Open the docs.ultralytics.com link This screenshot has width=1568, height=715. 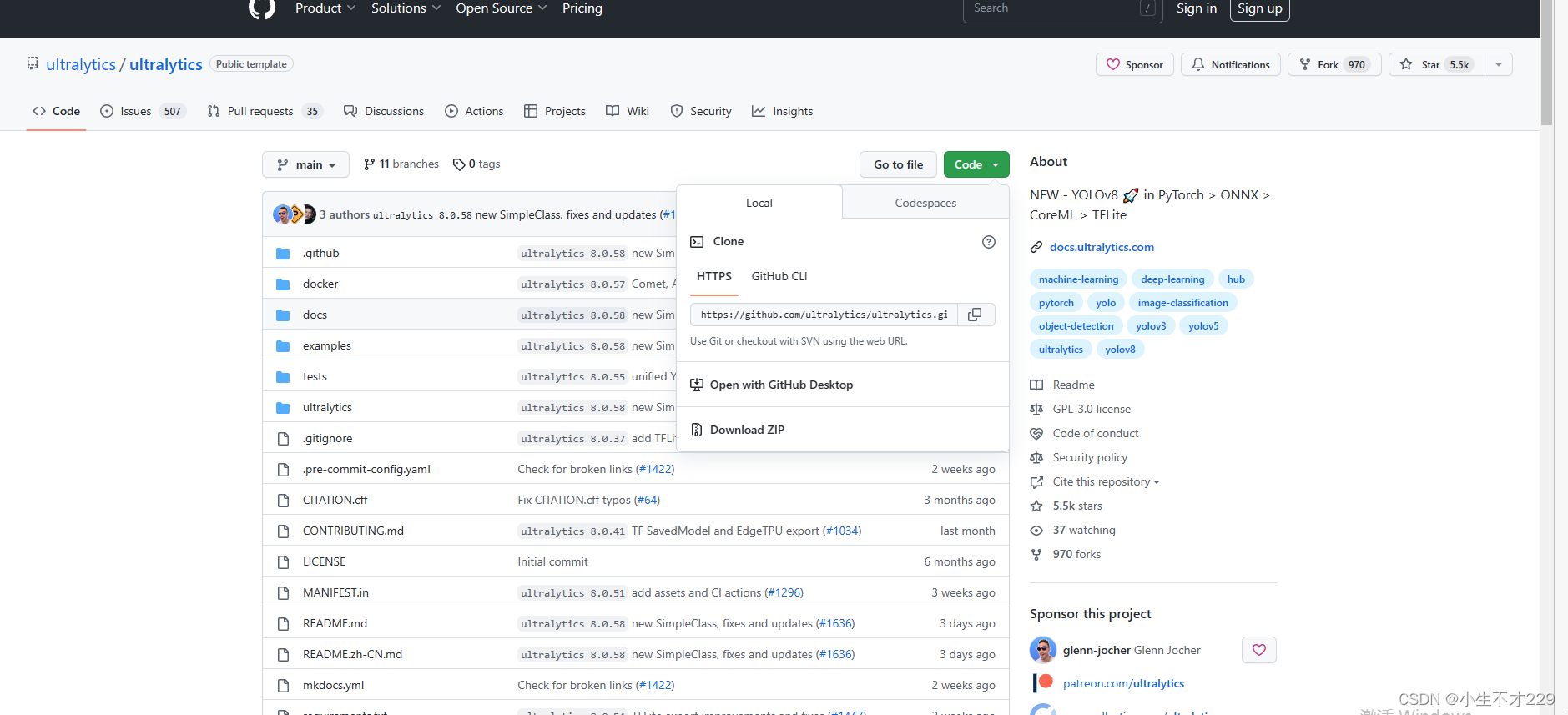pos(1102,247)
